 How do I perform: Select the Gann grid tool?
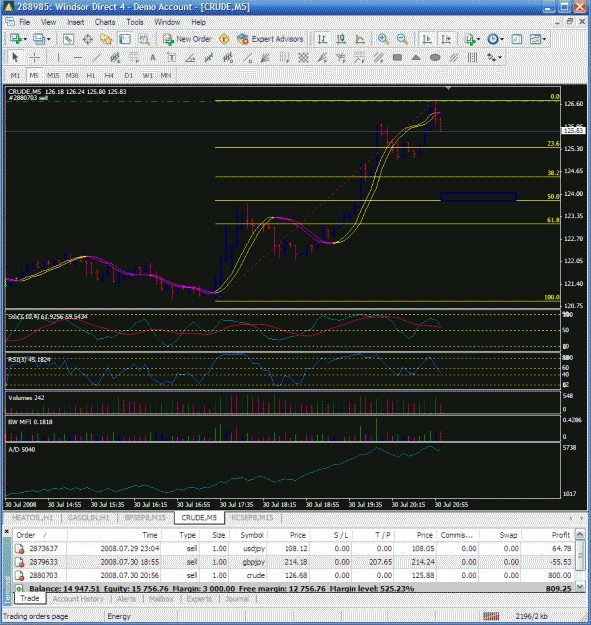pyautogui.click(x=303, y=58)
